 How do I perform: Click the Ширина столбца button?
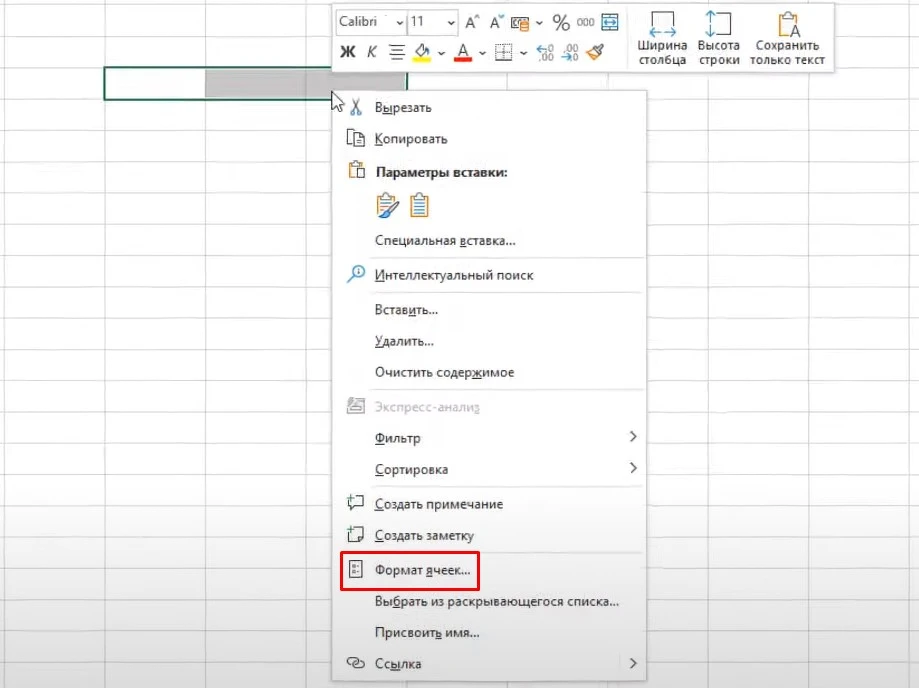point(662,38)
